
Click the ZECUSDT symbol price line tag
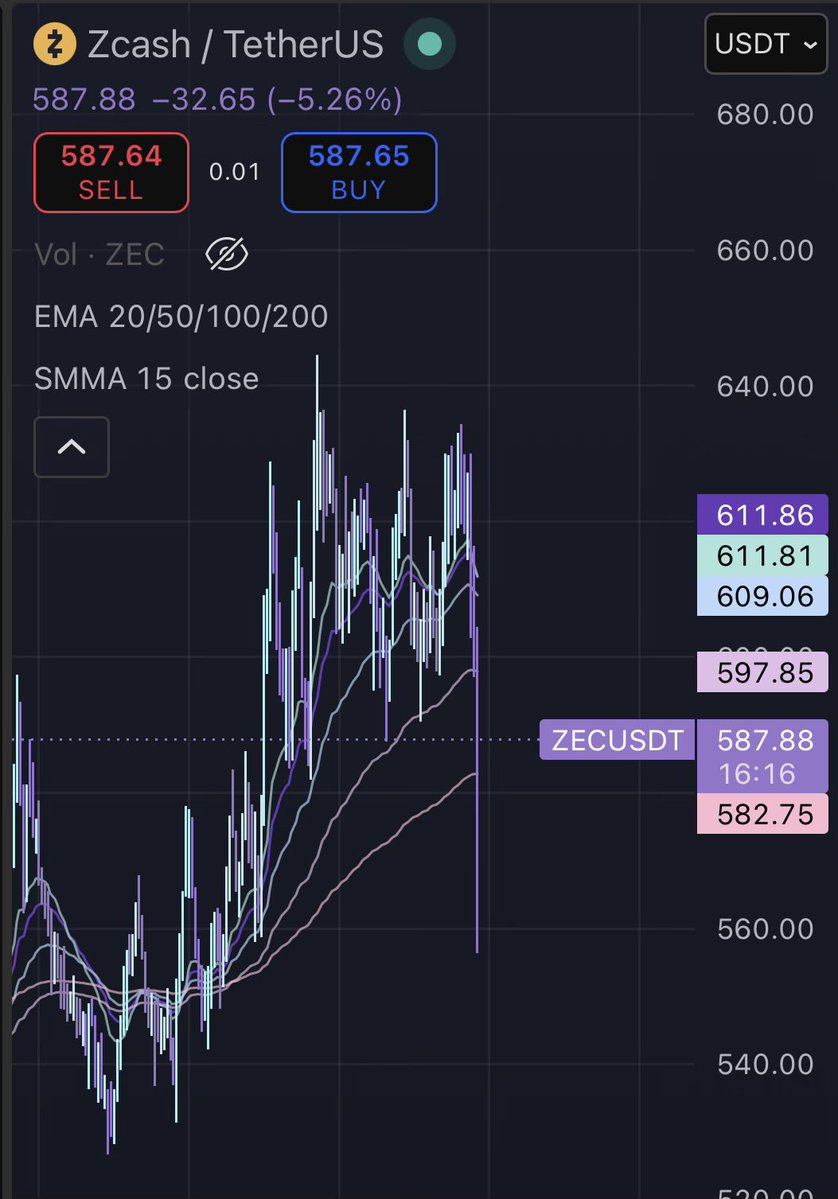[617, 740]
